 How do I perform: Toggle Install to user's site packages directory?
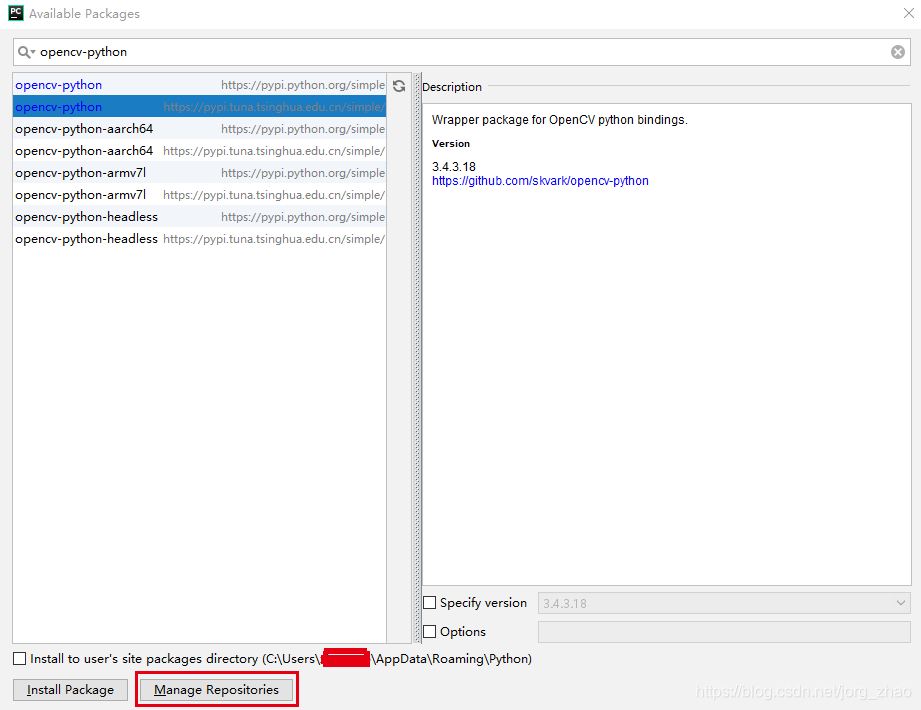coord(19,659)
